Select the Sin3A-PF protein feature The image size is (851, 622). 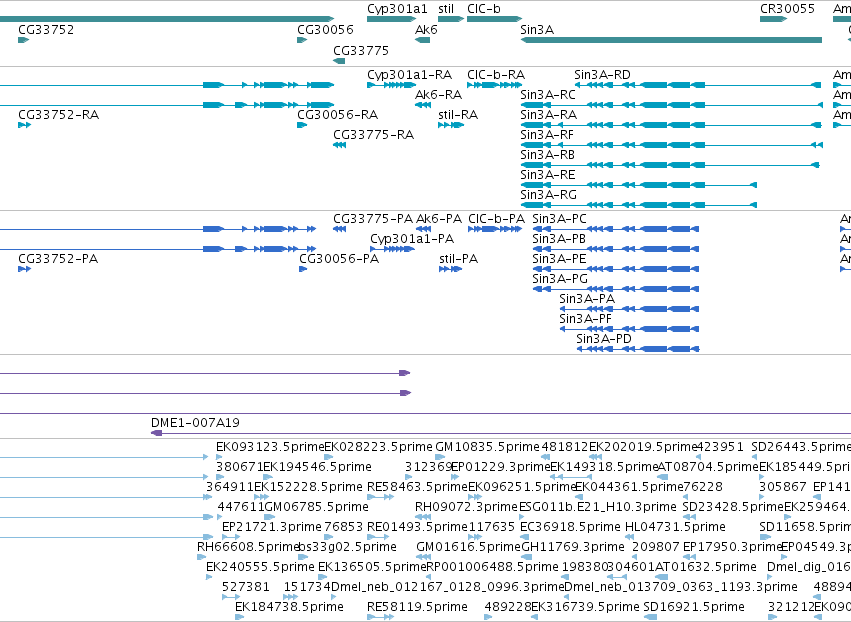pyautogui.click(x=629, y=329)
